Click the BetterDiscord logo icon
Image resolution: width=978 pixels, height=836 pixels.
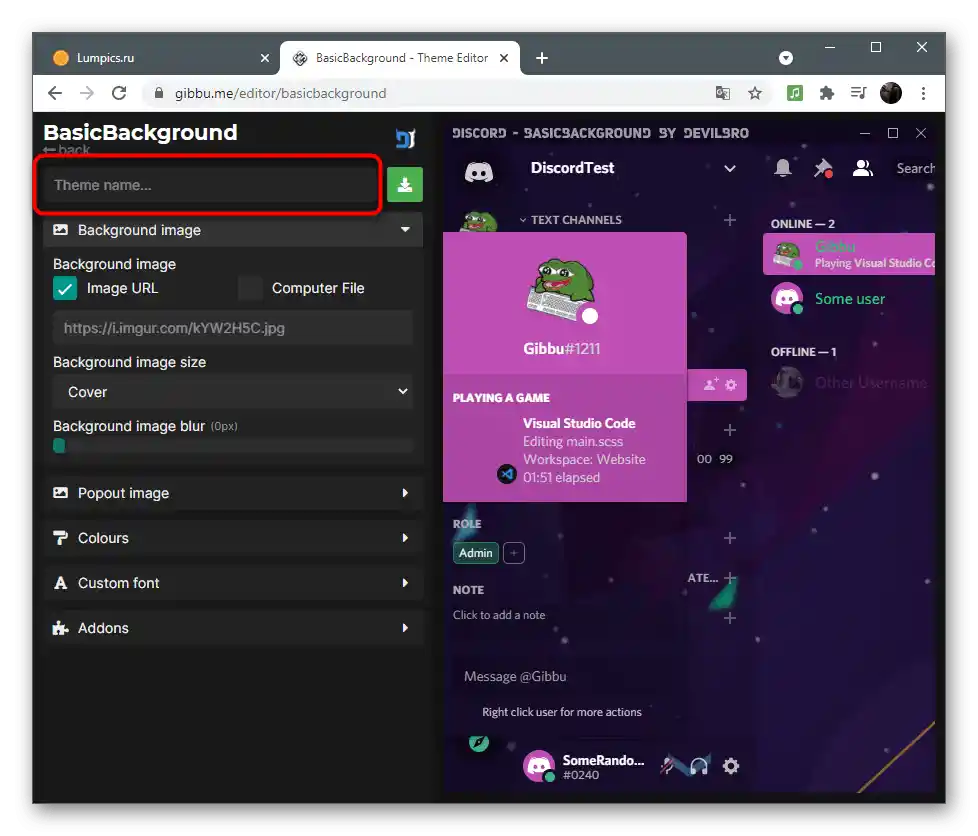tap(405, 139)
